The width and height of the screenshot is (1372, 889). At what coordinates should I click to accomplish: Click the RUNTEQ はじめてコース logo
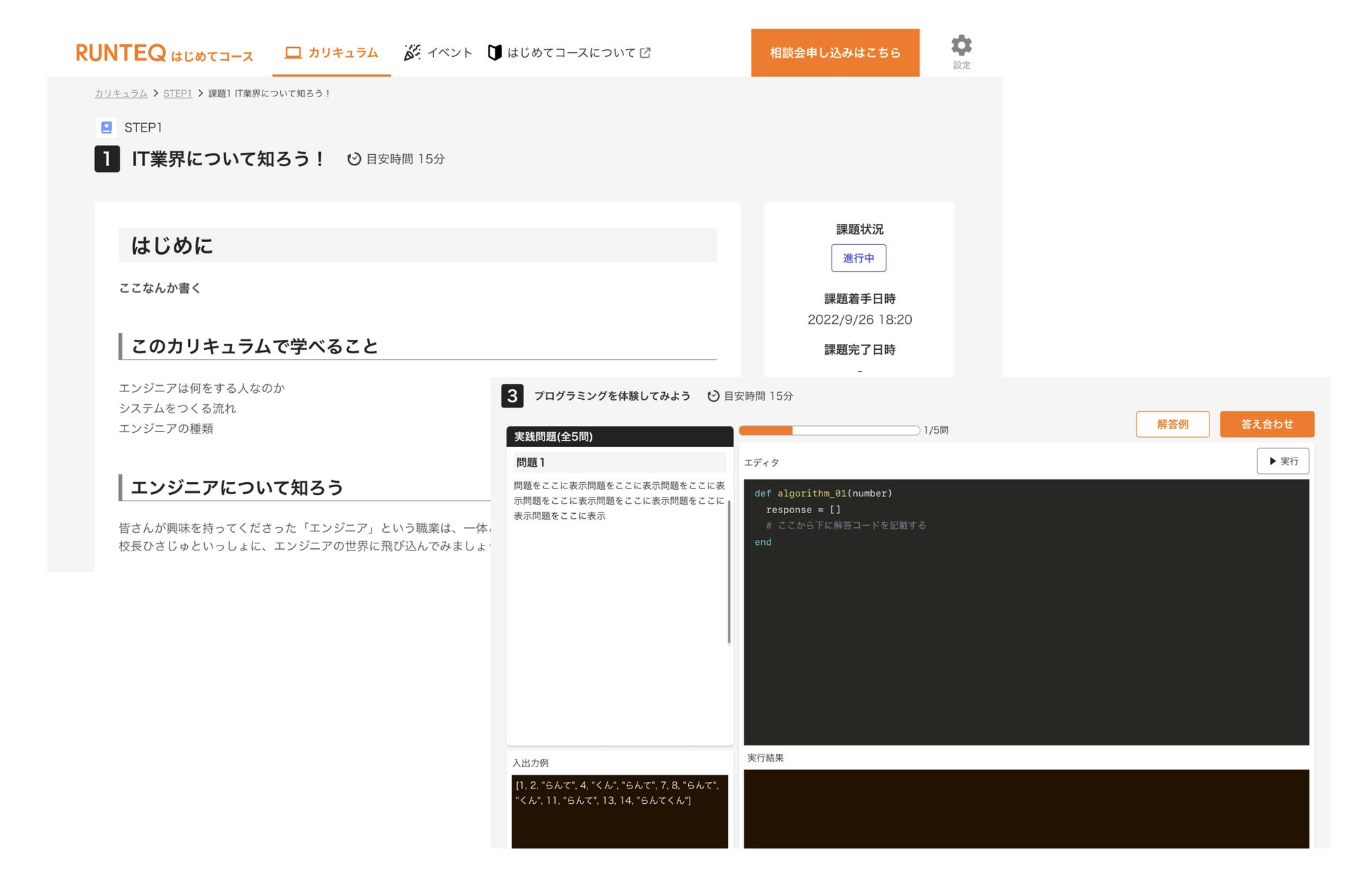tap(164, 53)
